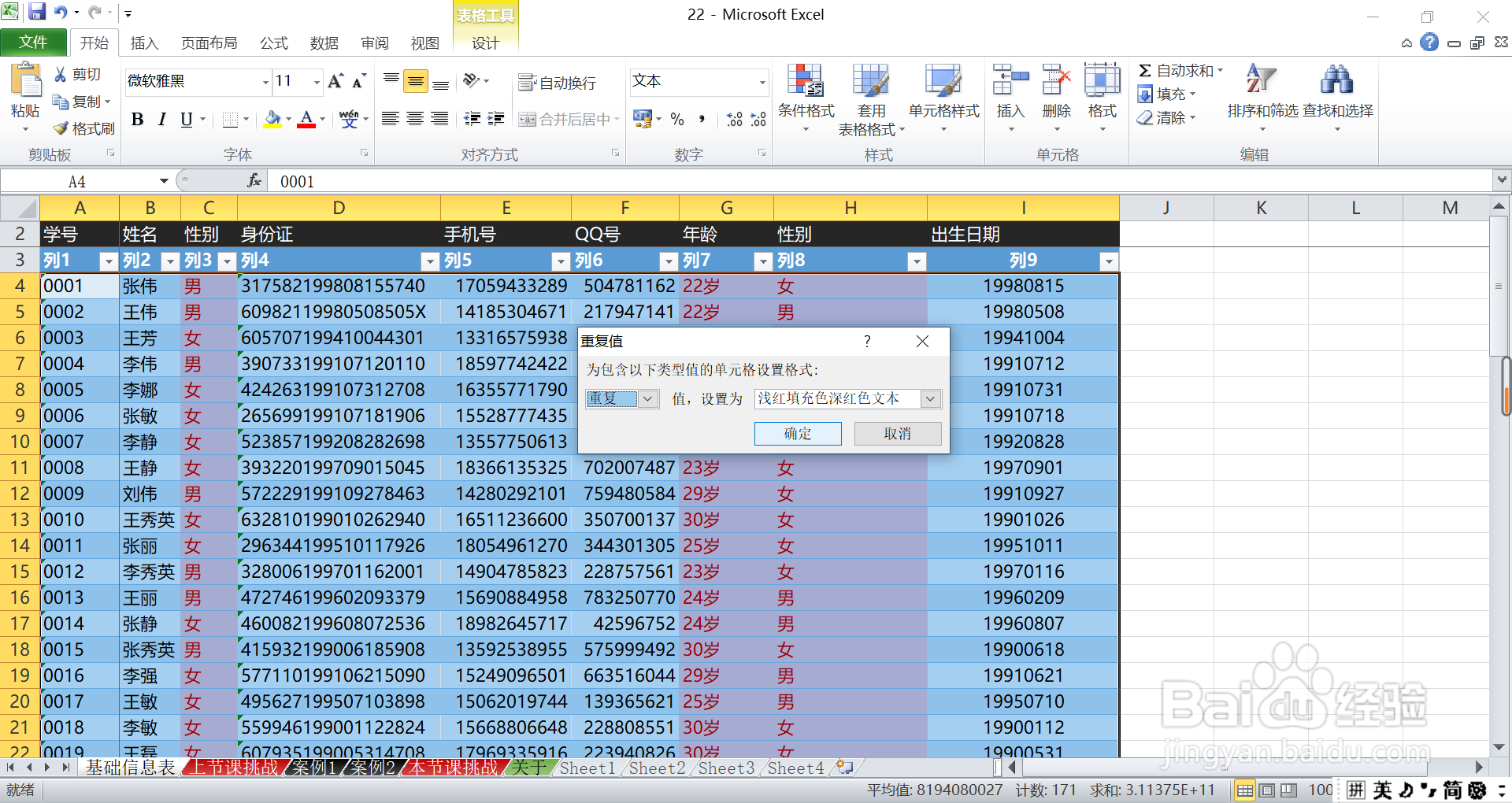Switch to the 插入 ribbon tab
This screenshot has height=803, width=1512.
click(x=144, y=43)
